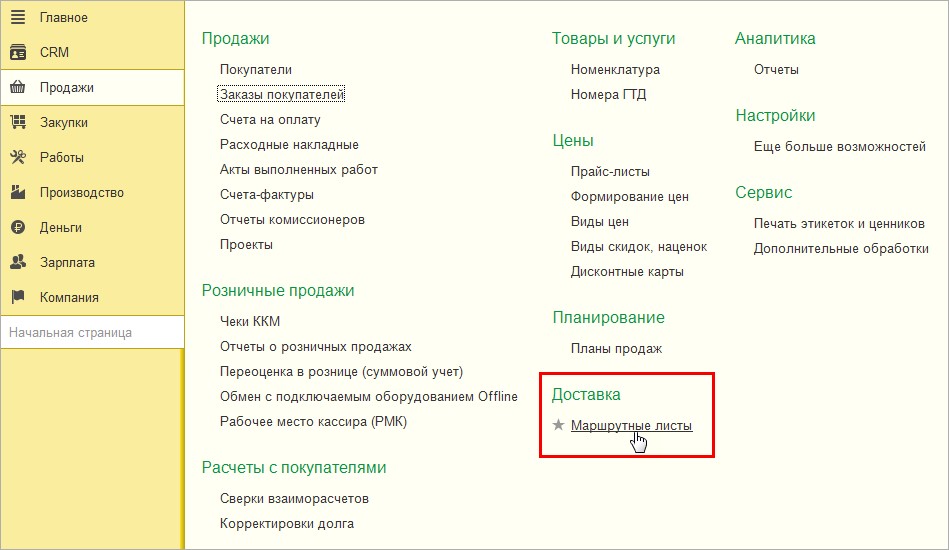Screen dimensions: 949x550
Task: Open Еще больше возможностей settings
Action: (839, 146)
